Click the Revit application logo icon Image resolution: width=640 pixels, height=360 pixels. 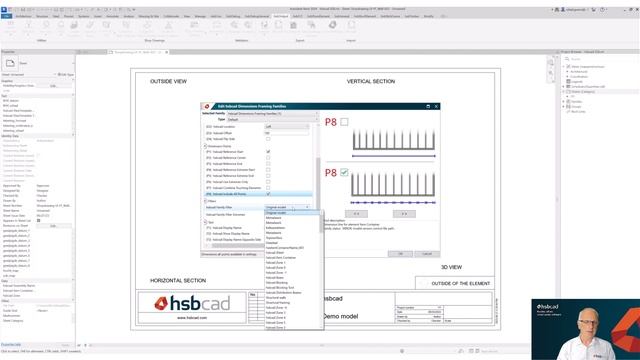[x=4, y=9]
